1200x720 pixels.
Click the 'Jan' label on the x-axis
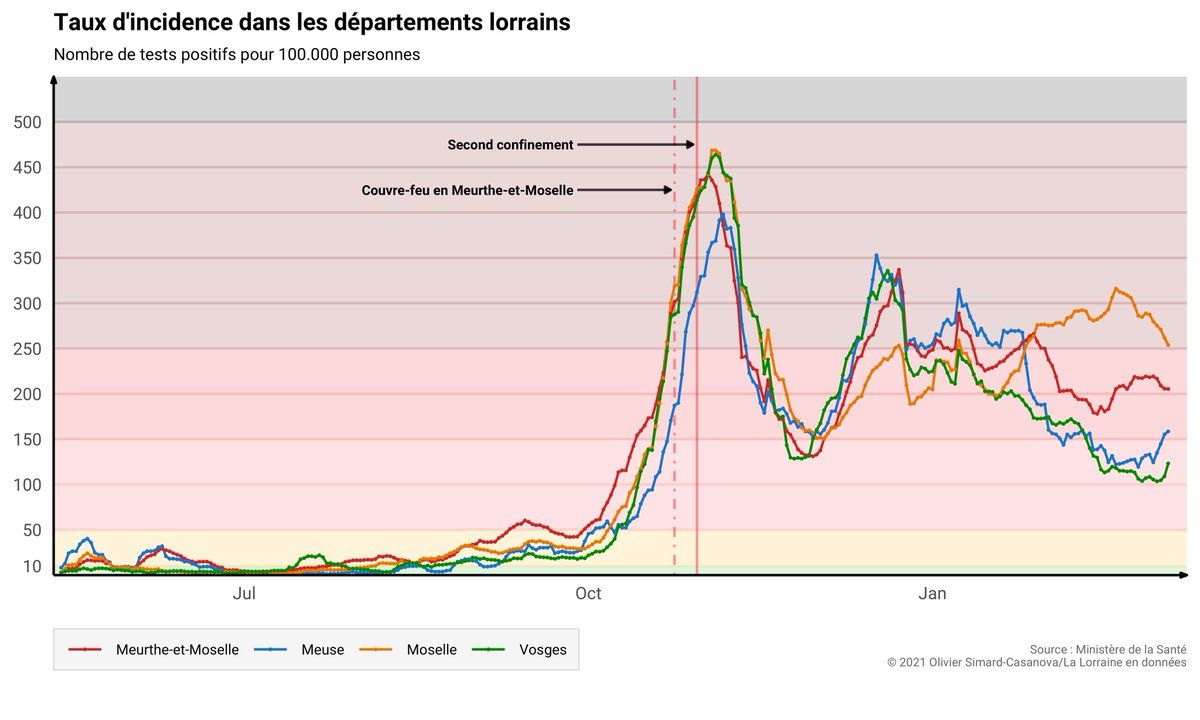[932, 595]
